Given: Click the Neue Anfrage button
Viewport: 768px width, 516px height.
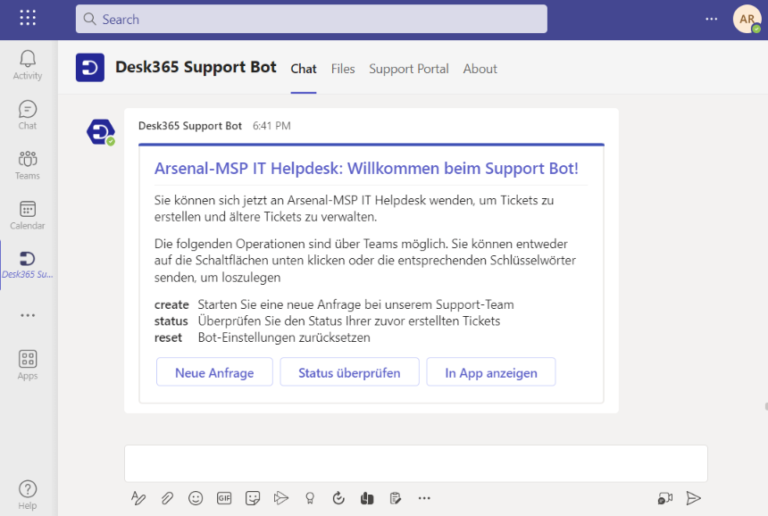Looking at the screenshot, I should point(215,373).
